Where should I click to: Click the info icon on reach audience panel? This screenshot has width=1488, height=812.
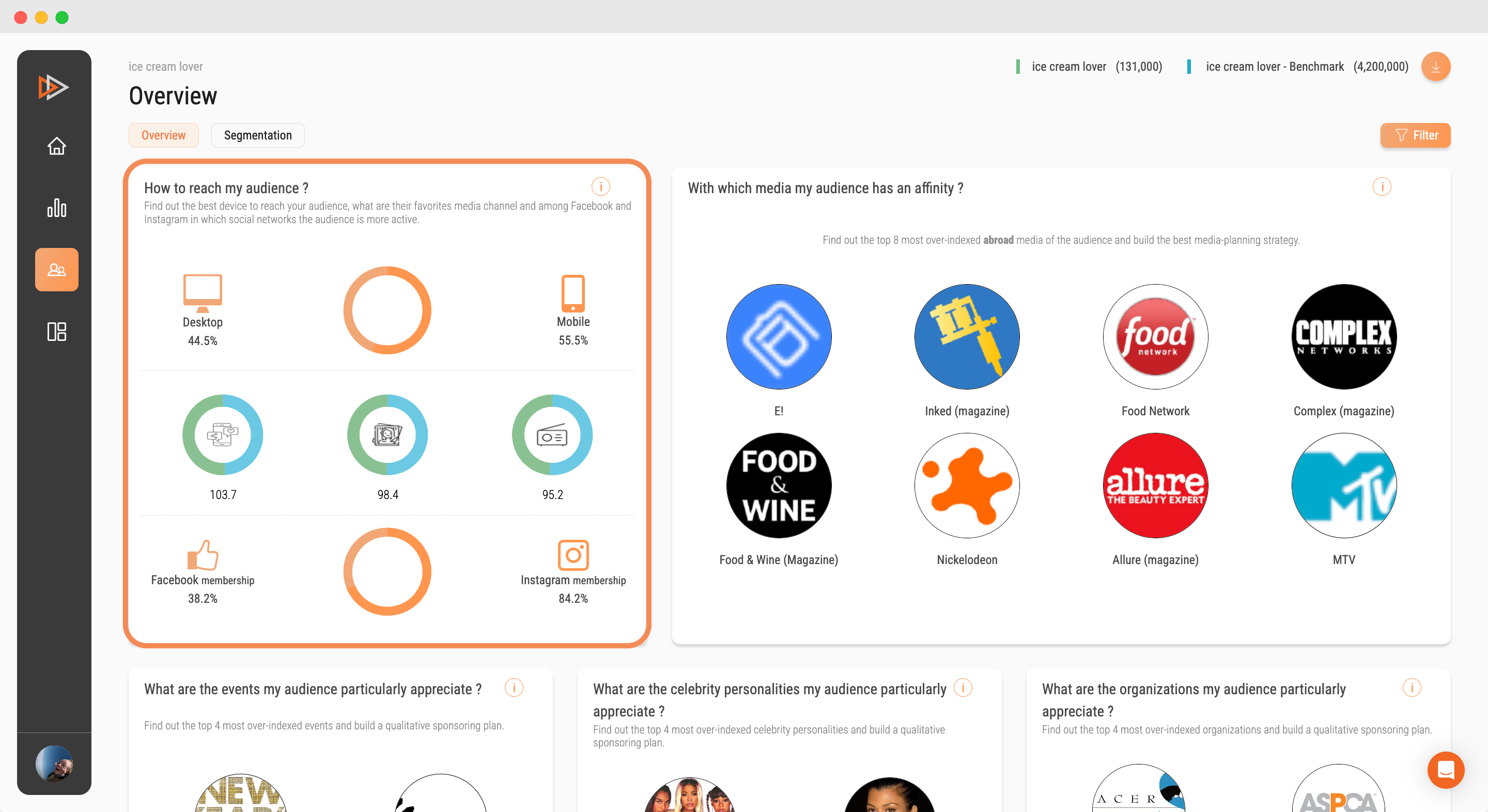click(x=600, y=187)
